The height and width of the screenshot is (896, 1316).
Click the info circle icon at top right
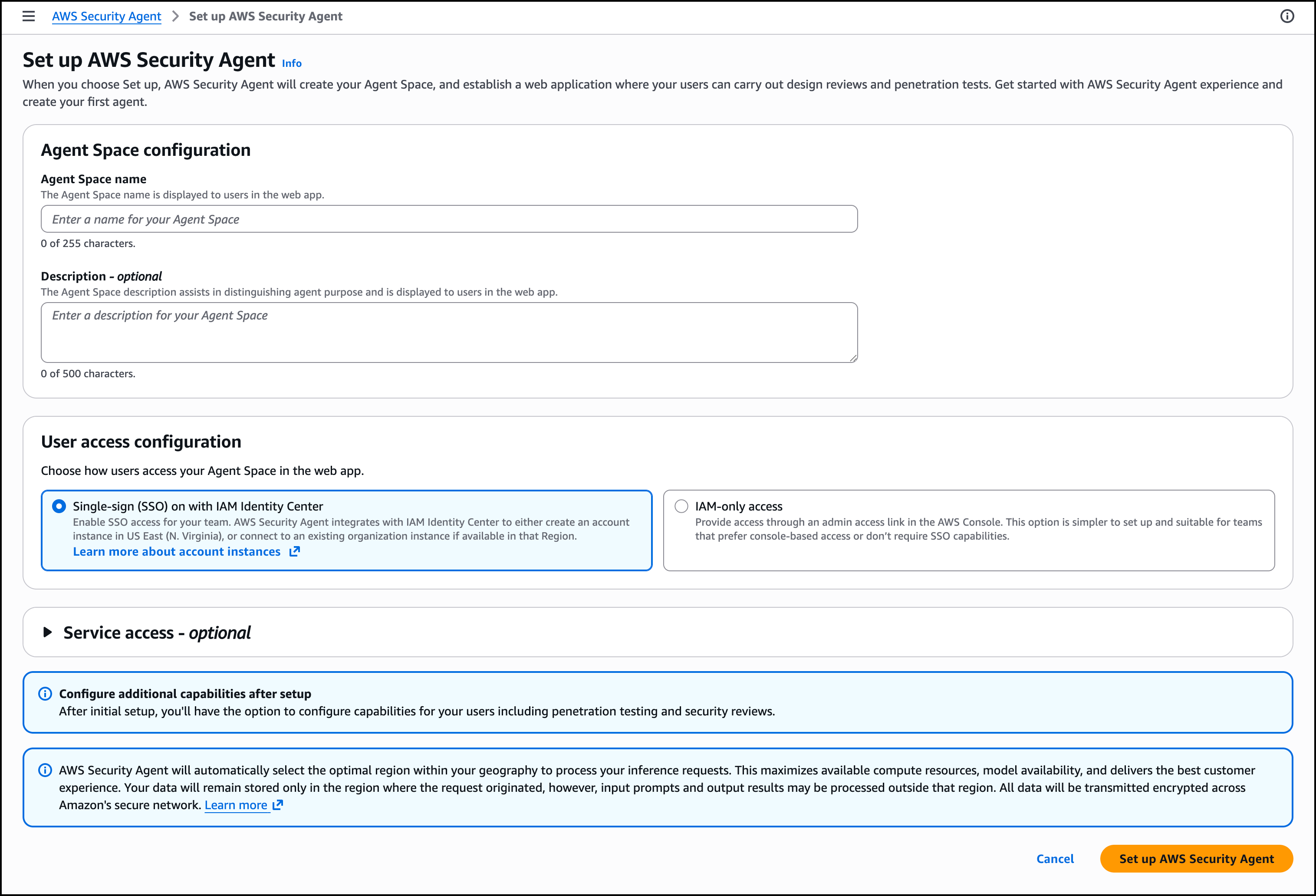coord(1286,16)
